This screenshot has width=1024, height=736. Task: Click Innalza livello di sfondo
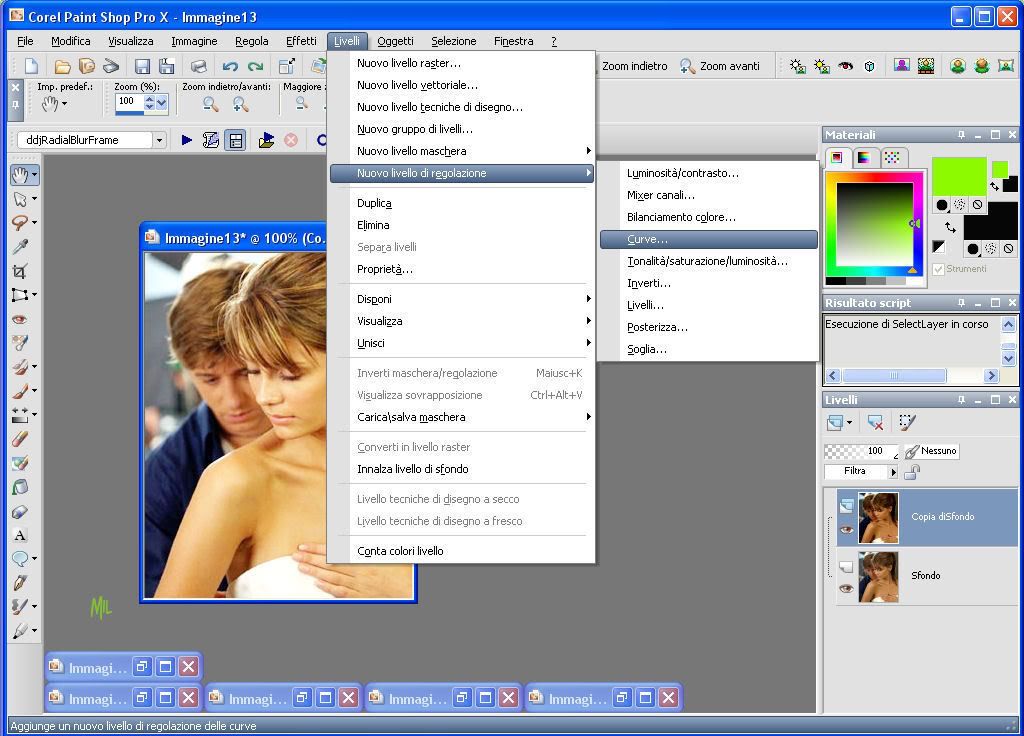point(462,469)
